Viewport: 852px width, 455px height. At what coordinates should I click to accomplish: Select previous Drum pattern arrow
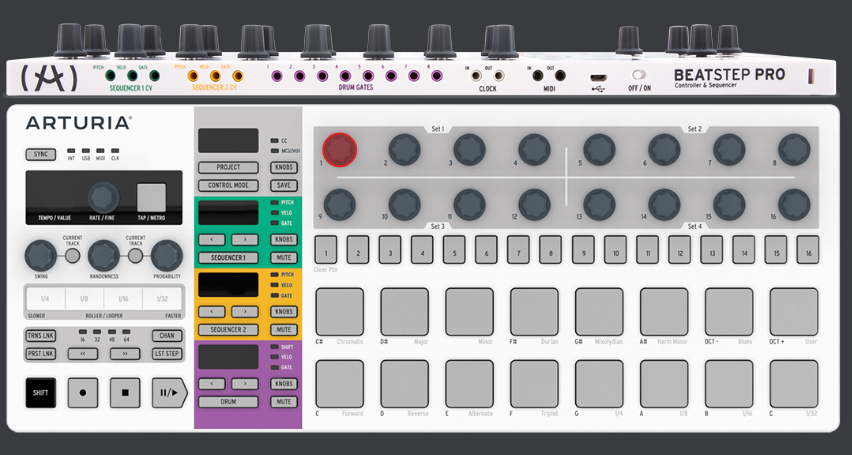(x=212, y=384)
